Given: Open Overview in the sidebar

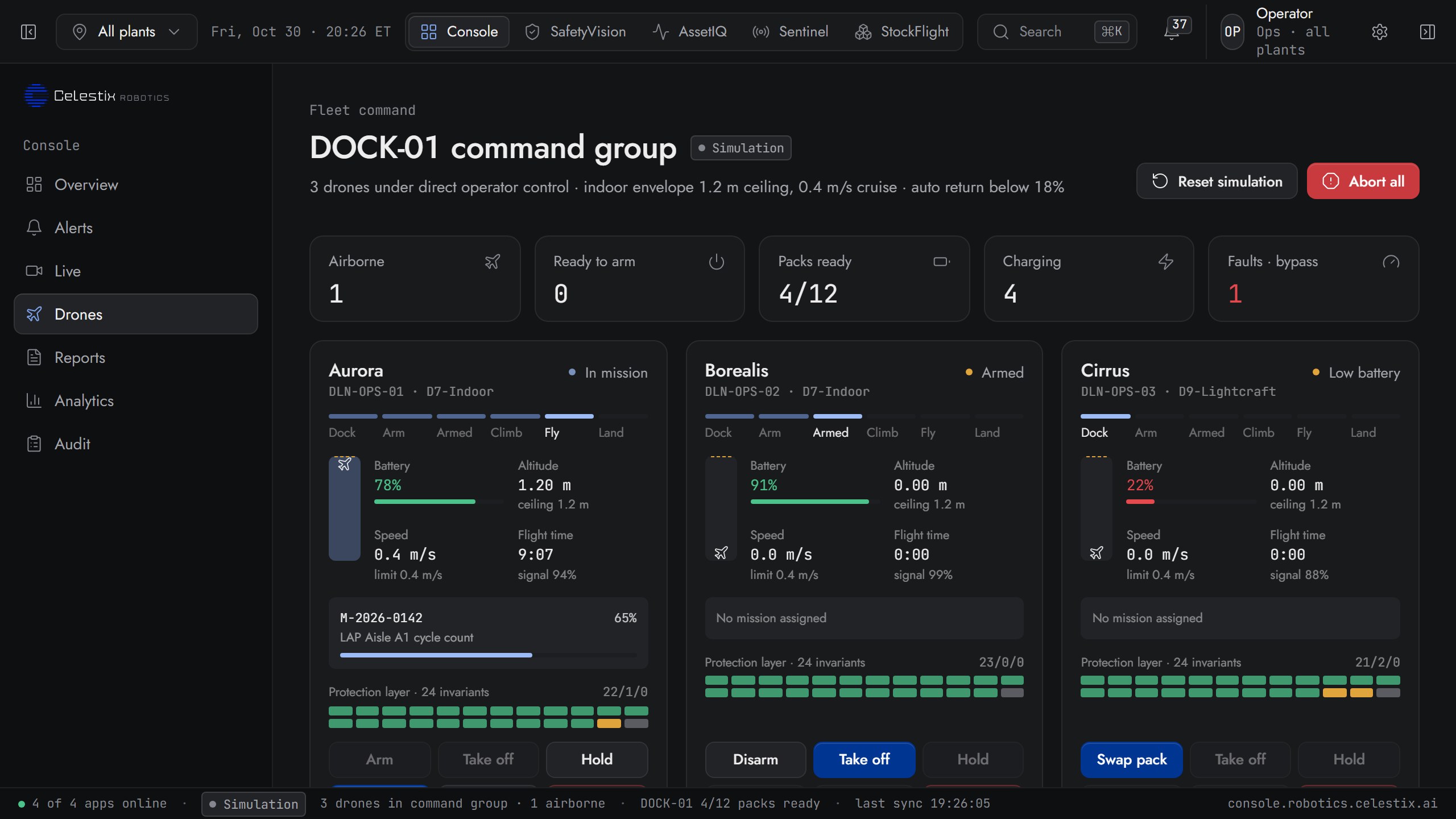Looking at the screenshot, I should (136, 185).
